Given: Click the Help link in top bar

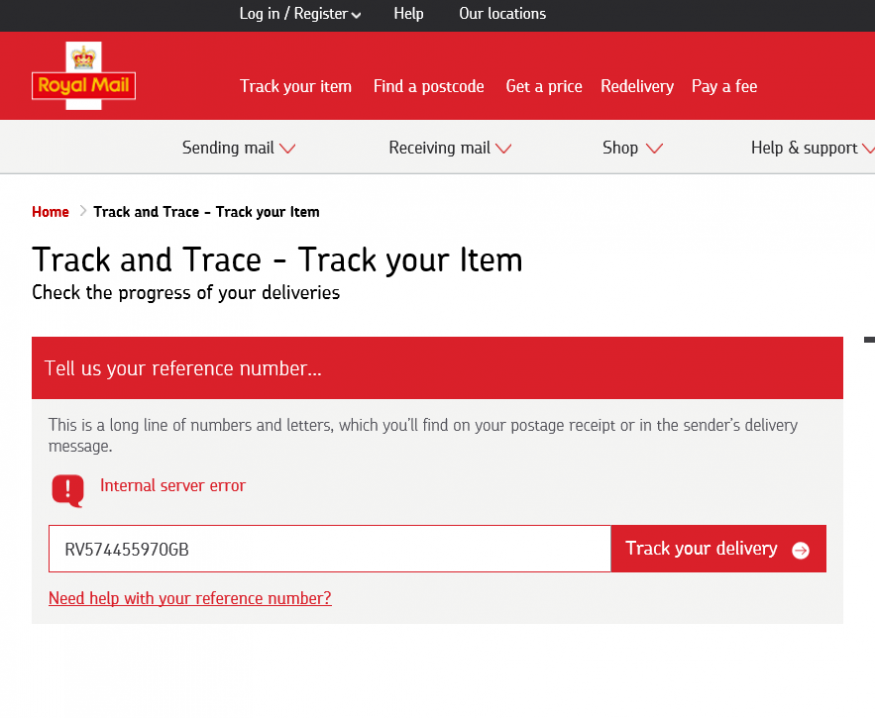Looking at the screenshot, I should click(x=408, y=14).
